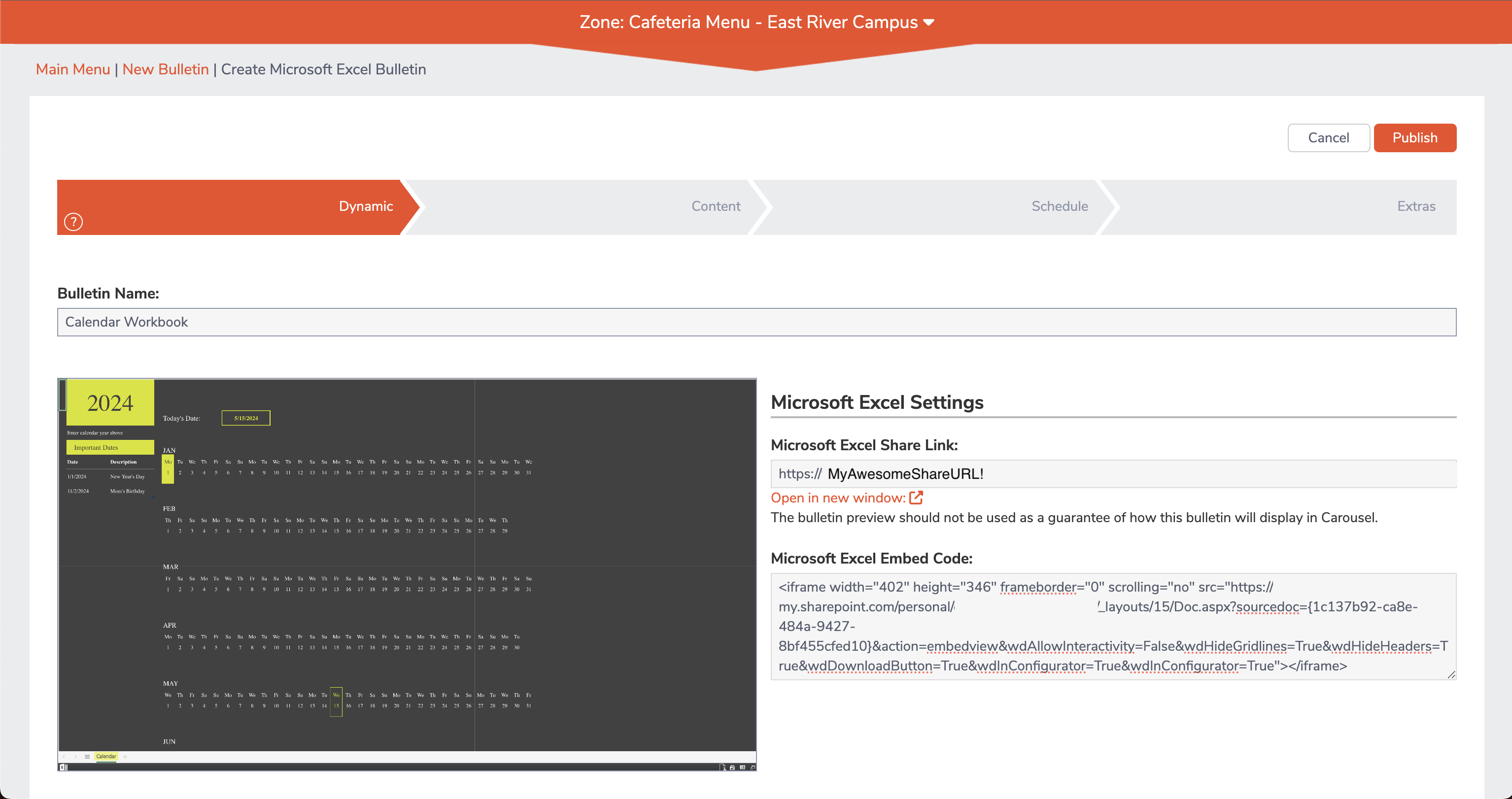Click the download icon in the workbook status bar

pyautogui.click(x=723, y=767)
